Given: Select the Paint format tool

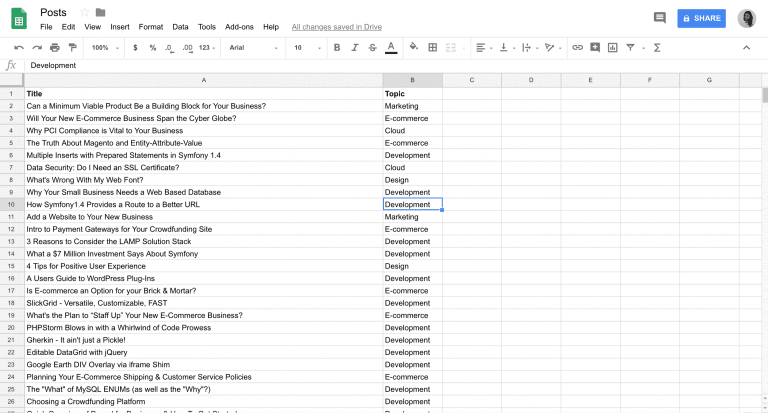Looking at the screenshot, I should [x=72, y=47].
